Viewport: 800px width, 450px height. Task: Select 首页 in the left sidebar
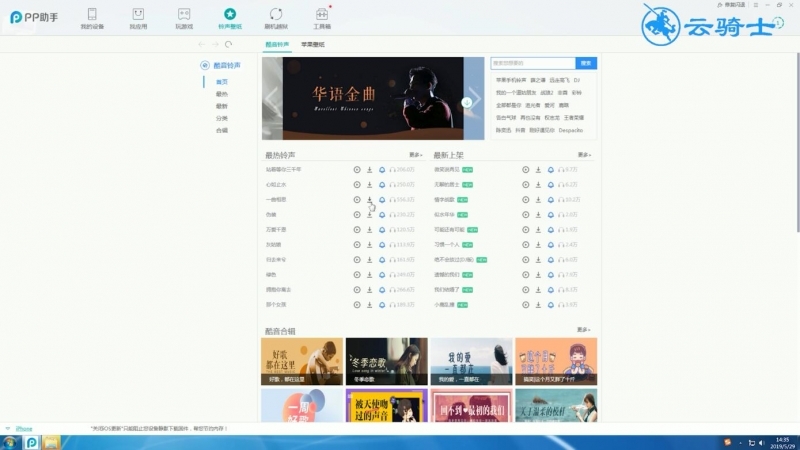point(221,82)
